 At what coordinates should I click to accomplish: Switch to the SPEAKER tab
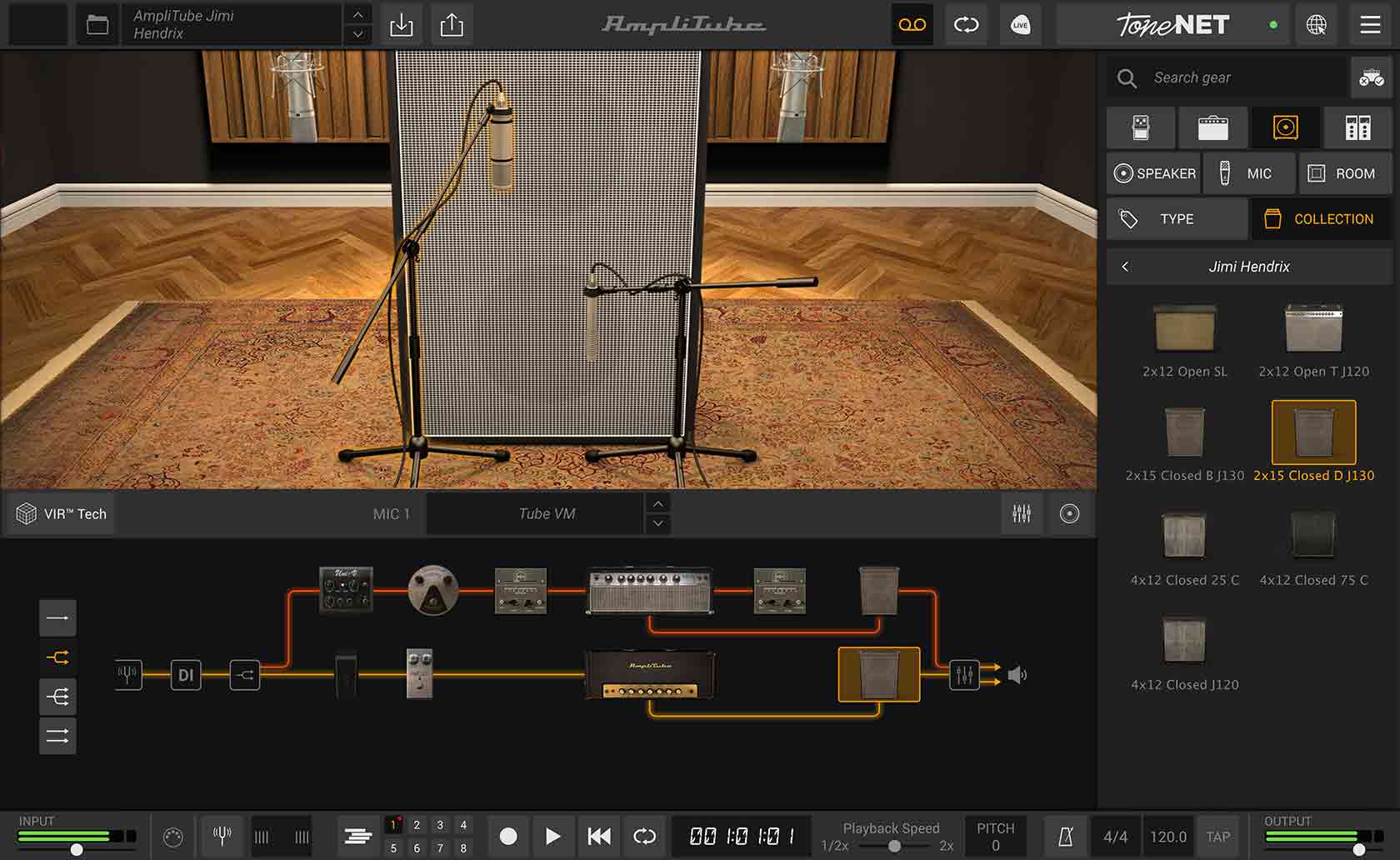(x=1154, y=173)
